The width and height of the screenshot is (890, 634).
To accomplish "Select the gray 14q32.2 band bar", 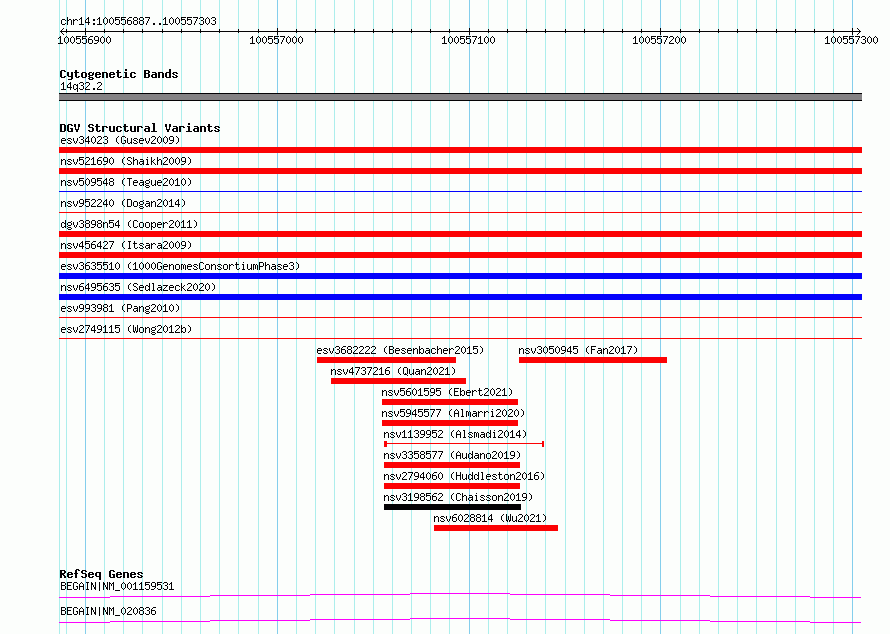I will click(460, 97).
